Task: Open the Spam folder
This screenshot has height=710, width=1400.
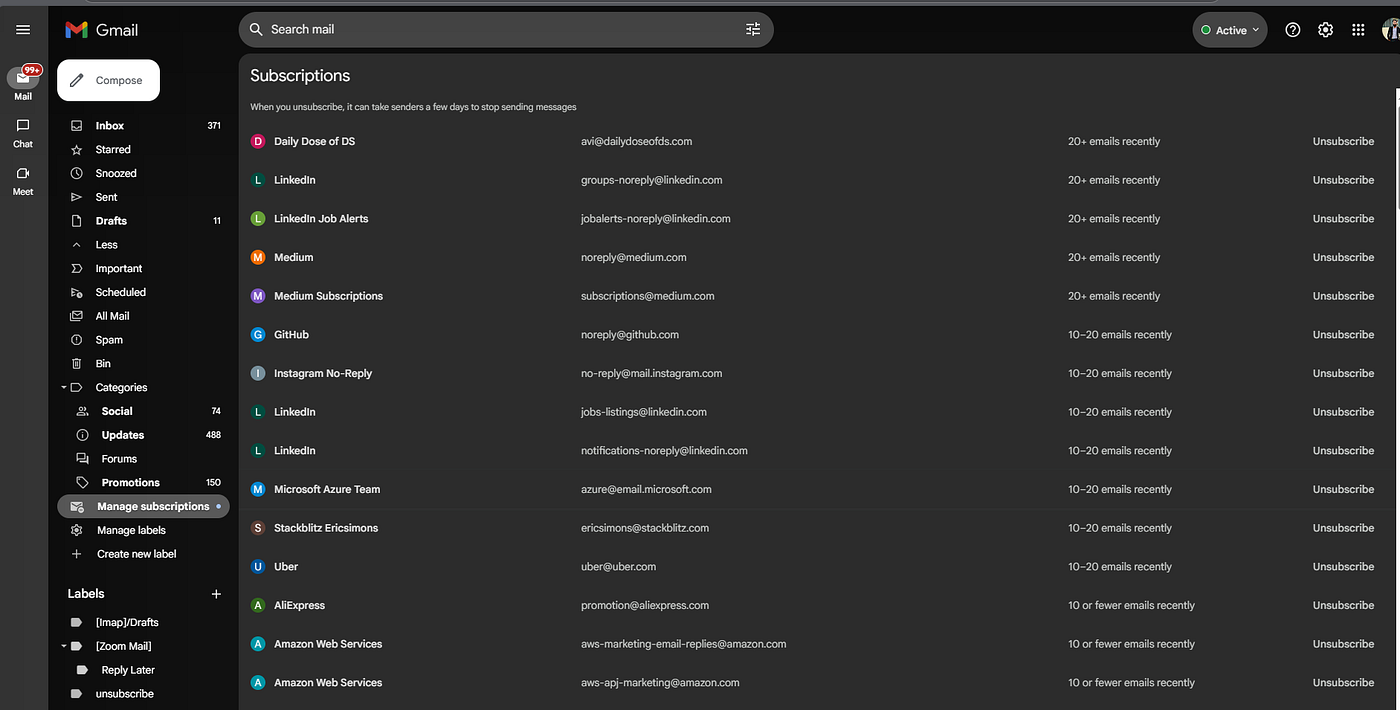Action: point(142,340)
